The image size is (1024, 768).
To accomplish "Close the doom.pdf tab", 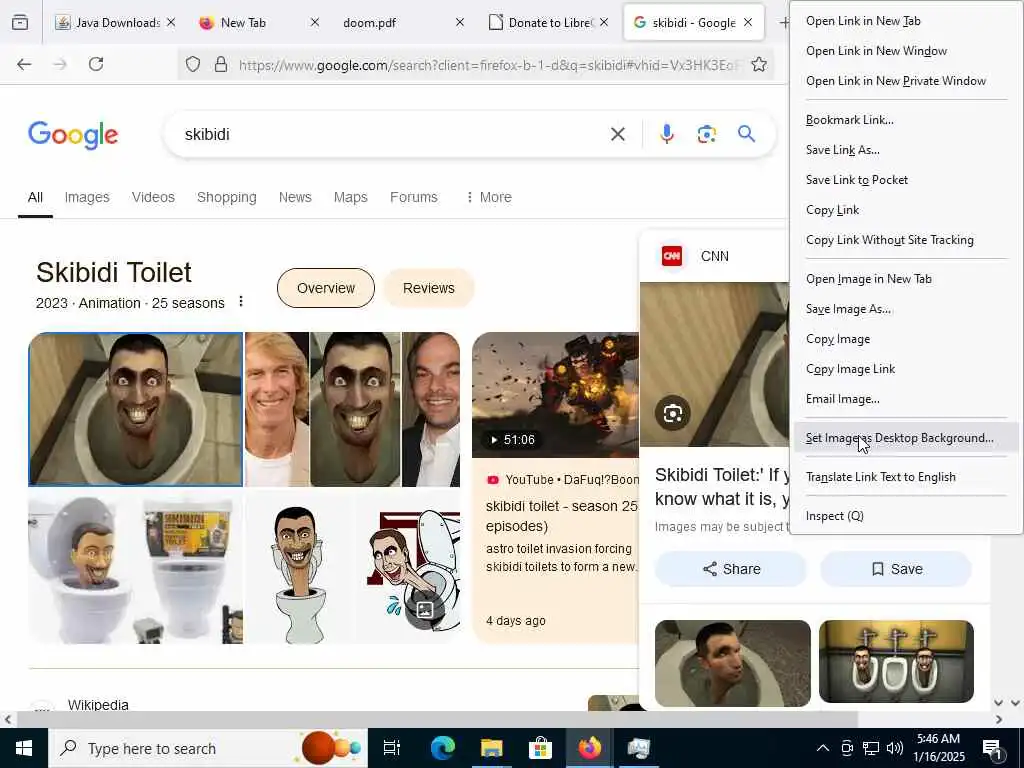I will coord(460,22).
